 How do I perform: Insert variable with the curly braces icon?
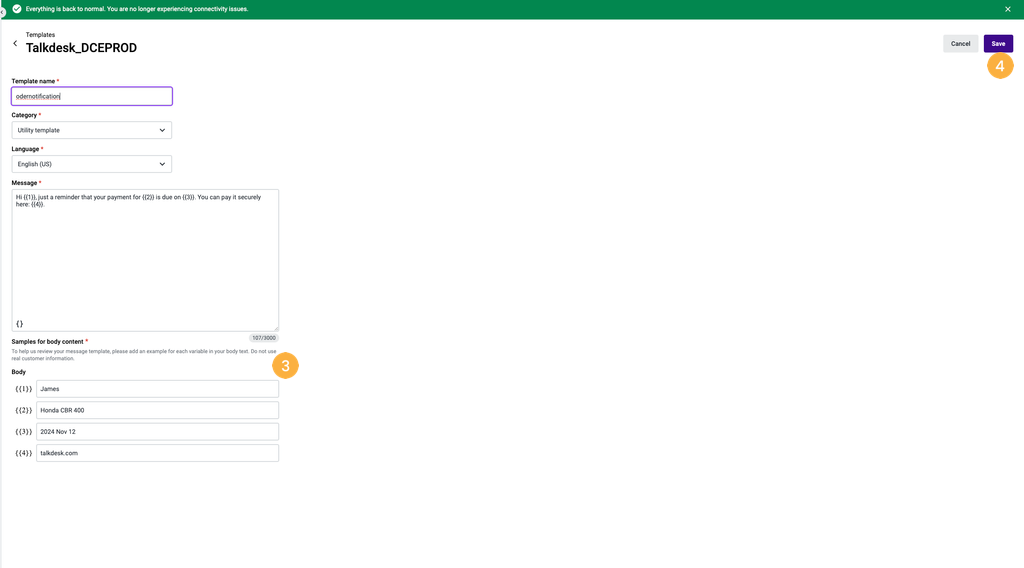20,324
